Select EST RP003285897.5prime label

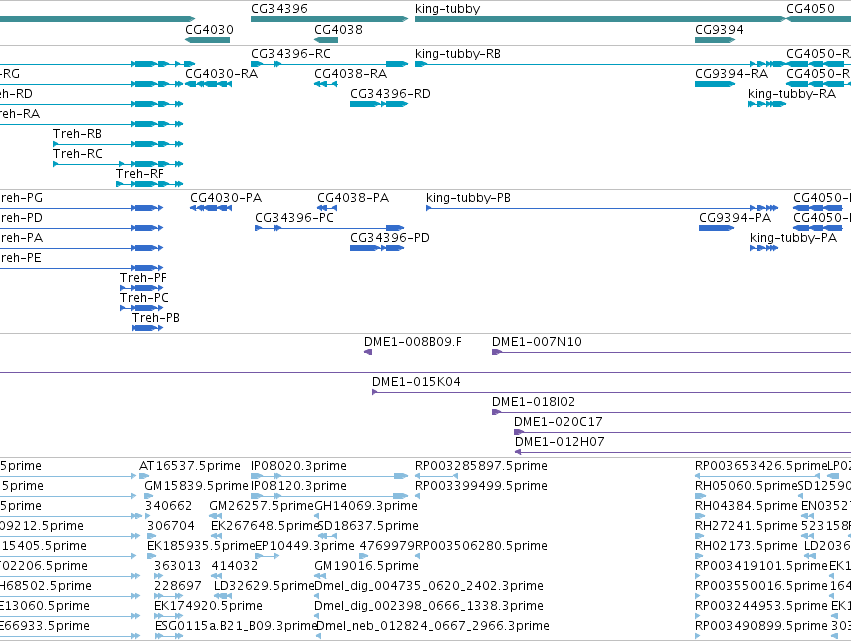pyautogui.click(x=481, y=466)
